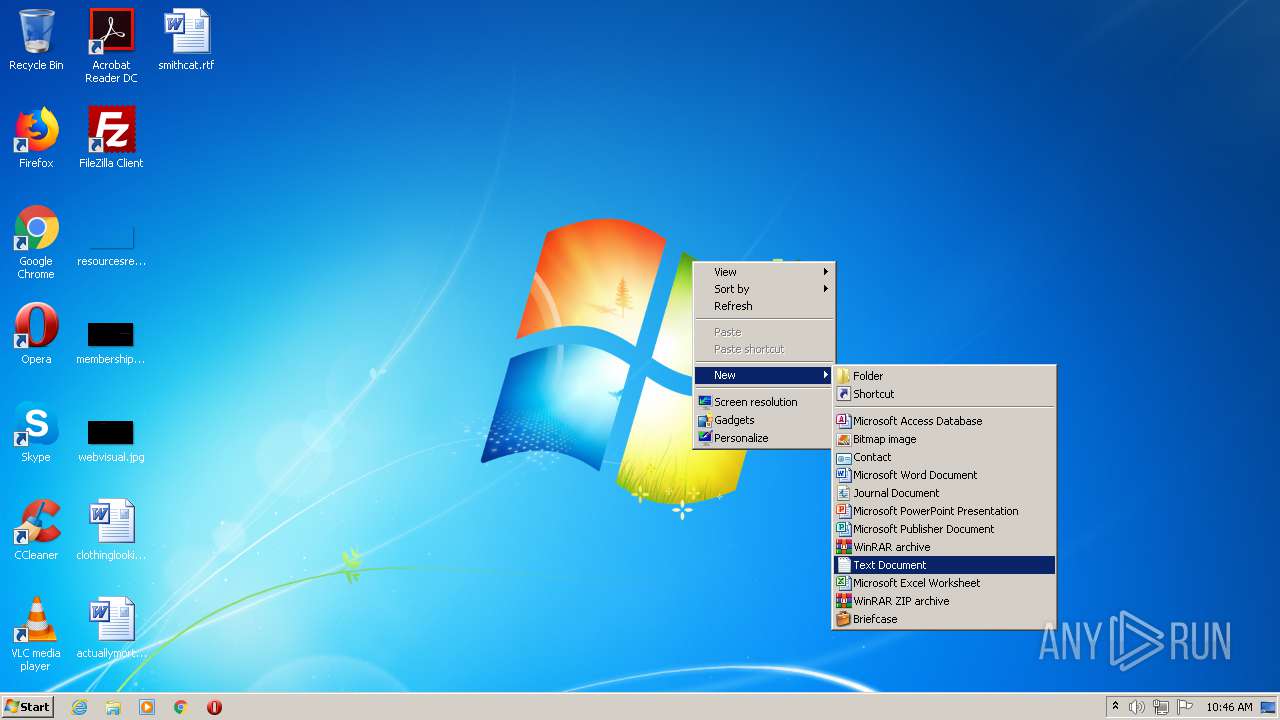
Task: Click the Start button
Action: [x=28, y=707]
